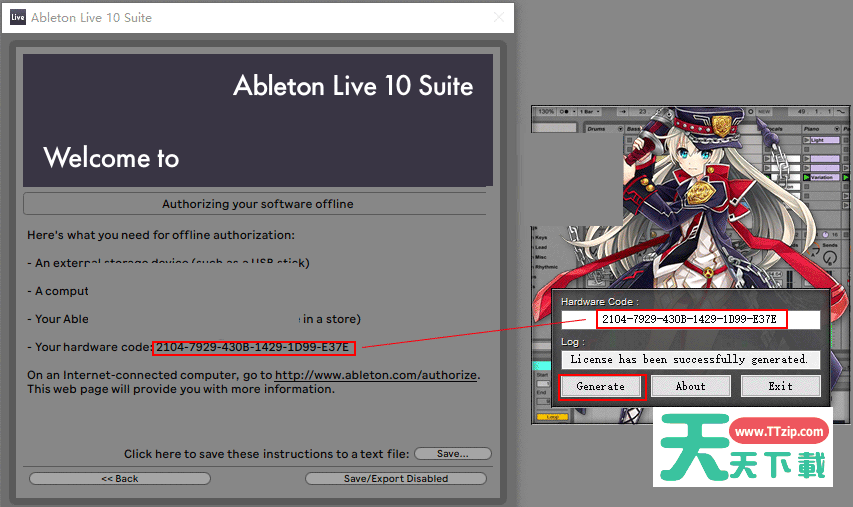Screen dimensions: 853x507
Task: Click the 'Hardware Code :' label in keygen
Action: pyautogui.click(x=600, y=301)
